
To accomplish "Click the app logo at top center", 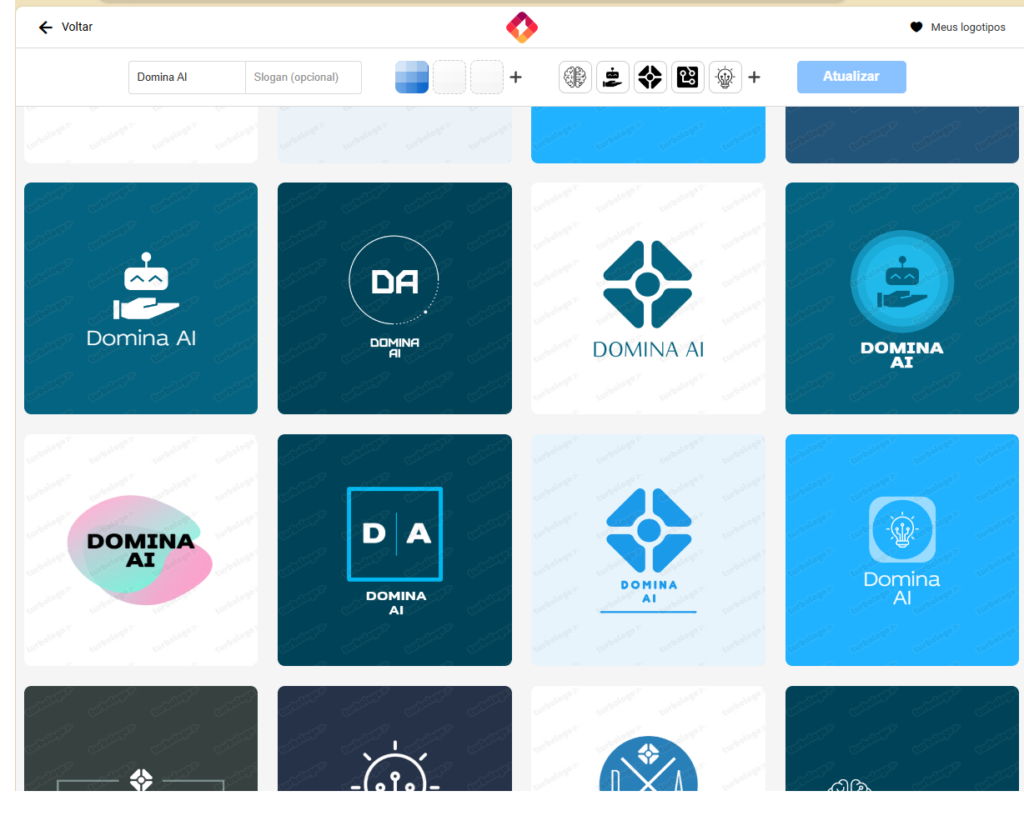I will point(521,27).
